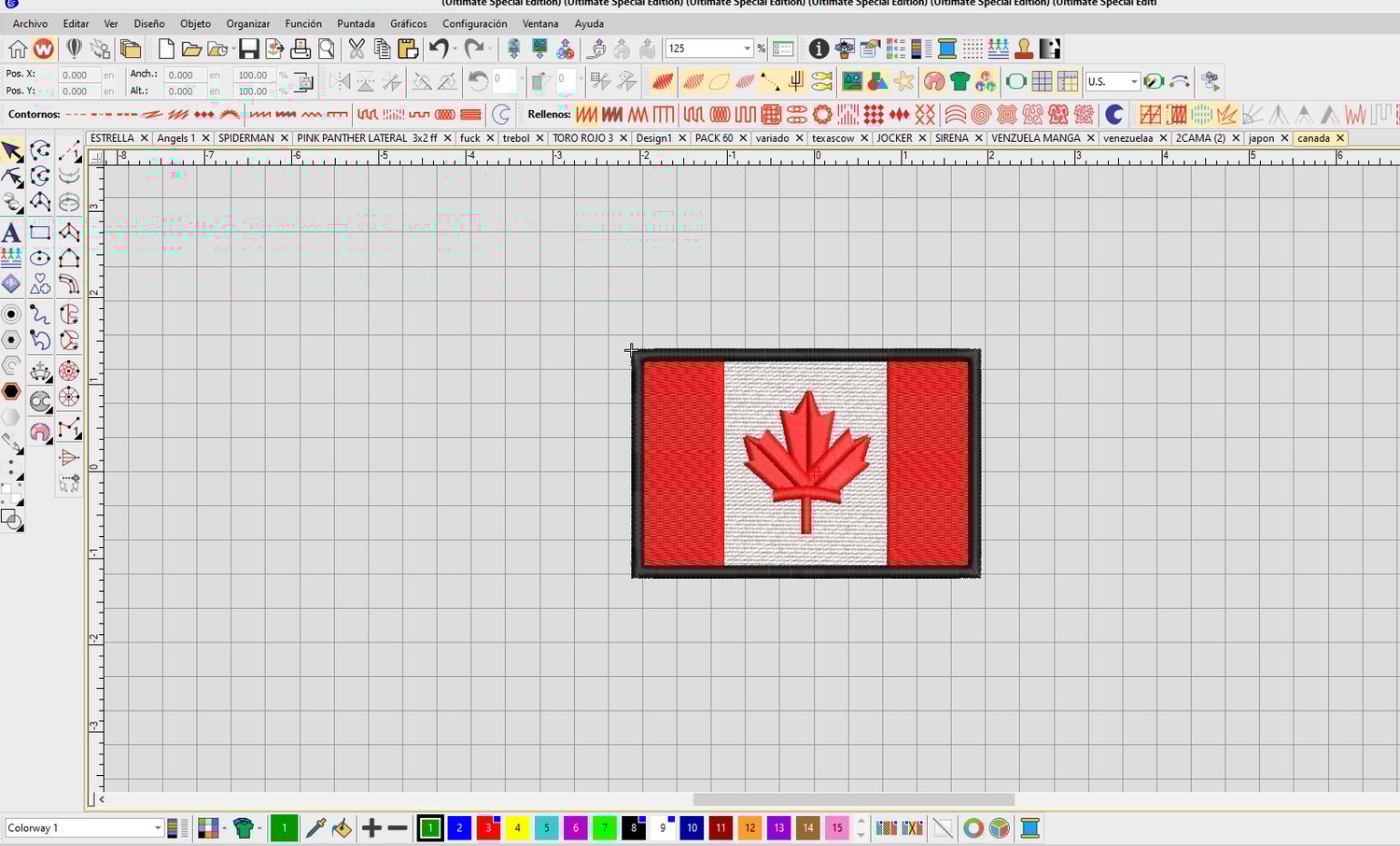Open the Wilcom W logo button

[x=44, y=49]
